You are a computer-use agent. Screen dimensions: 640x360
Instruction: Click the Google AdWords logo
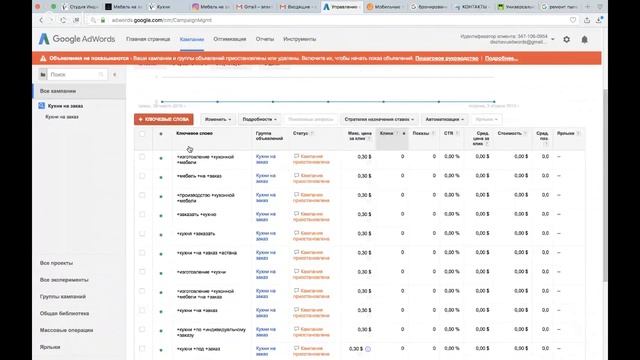pyautogui.click(x=77, y=39)
